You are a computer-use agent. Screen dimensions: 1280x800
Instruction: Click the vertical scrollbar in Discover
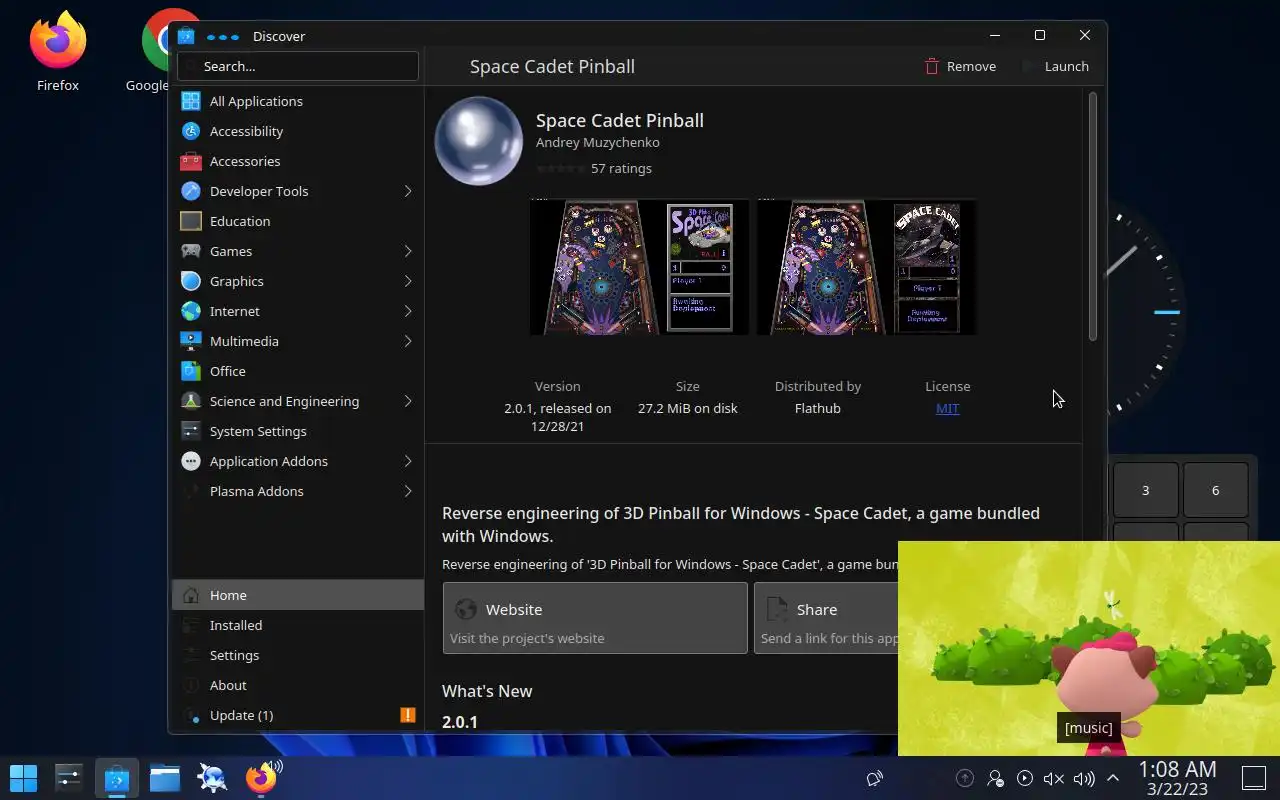pos(1093,216)
